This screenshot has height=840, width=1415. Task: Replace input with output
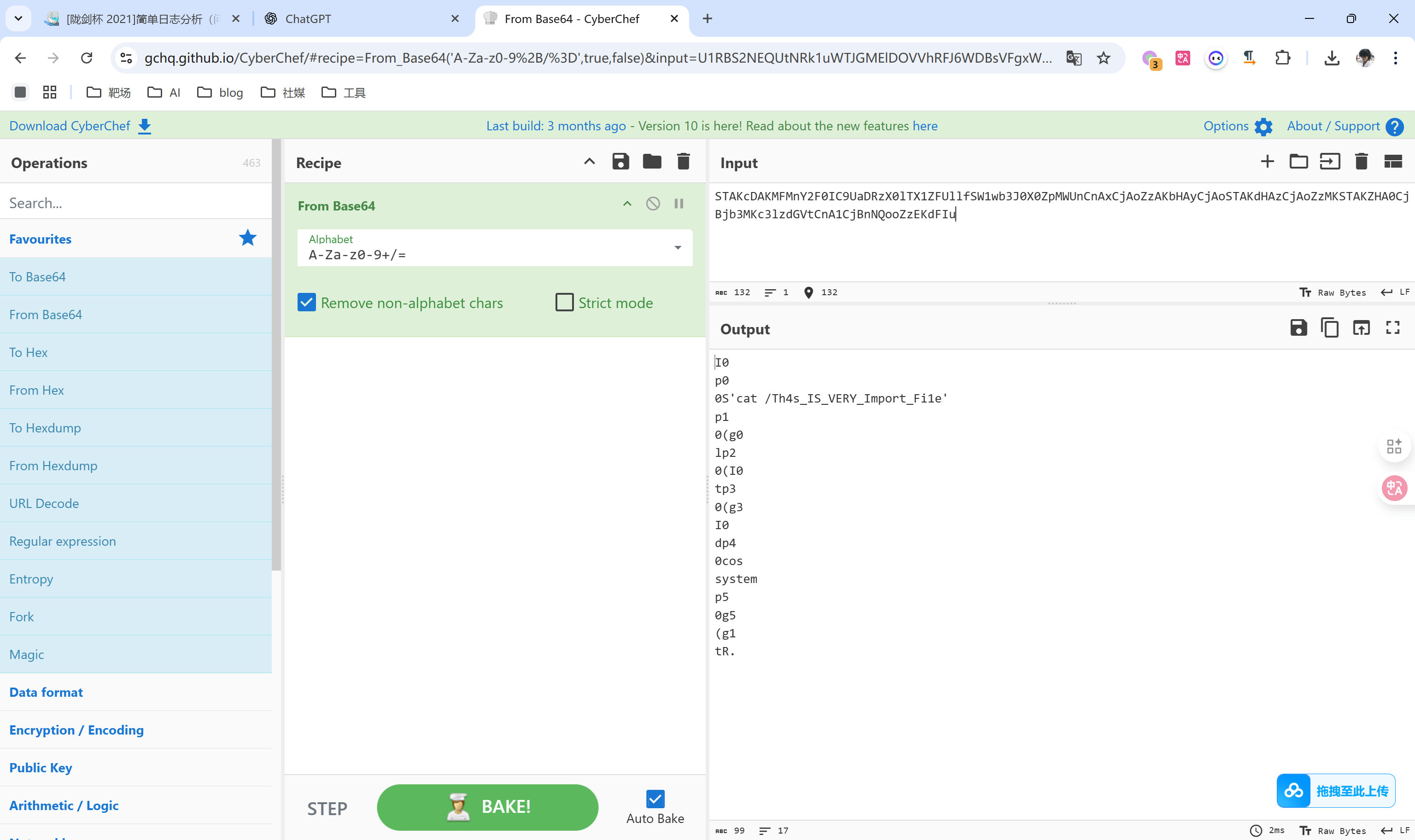(1361, 328)
